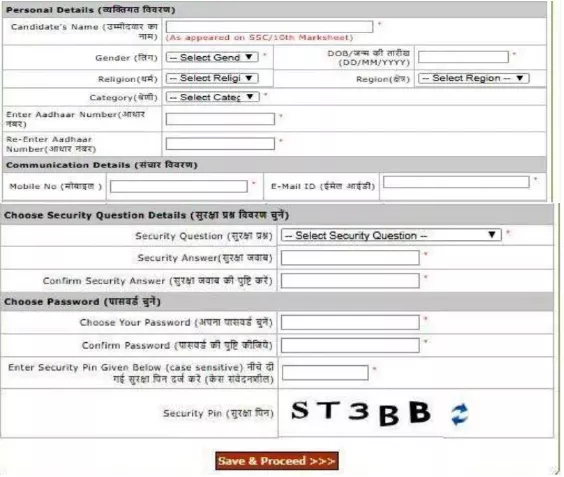Click the Gender label text
This screenshot has height=477, width=564.
pos(126,58)
